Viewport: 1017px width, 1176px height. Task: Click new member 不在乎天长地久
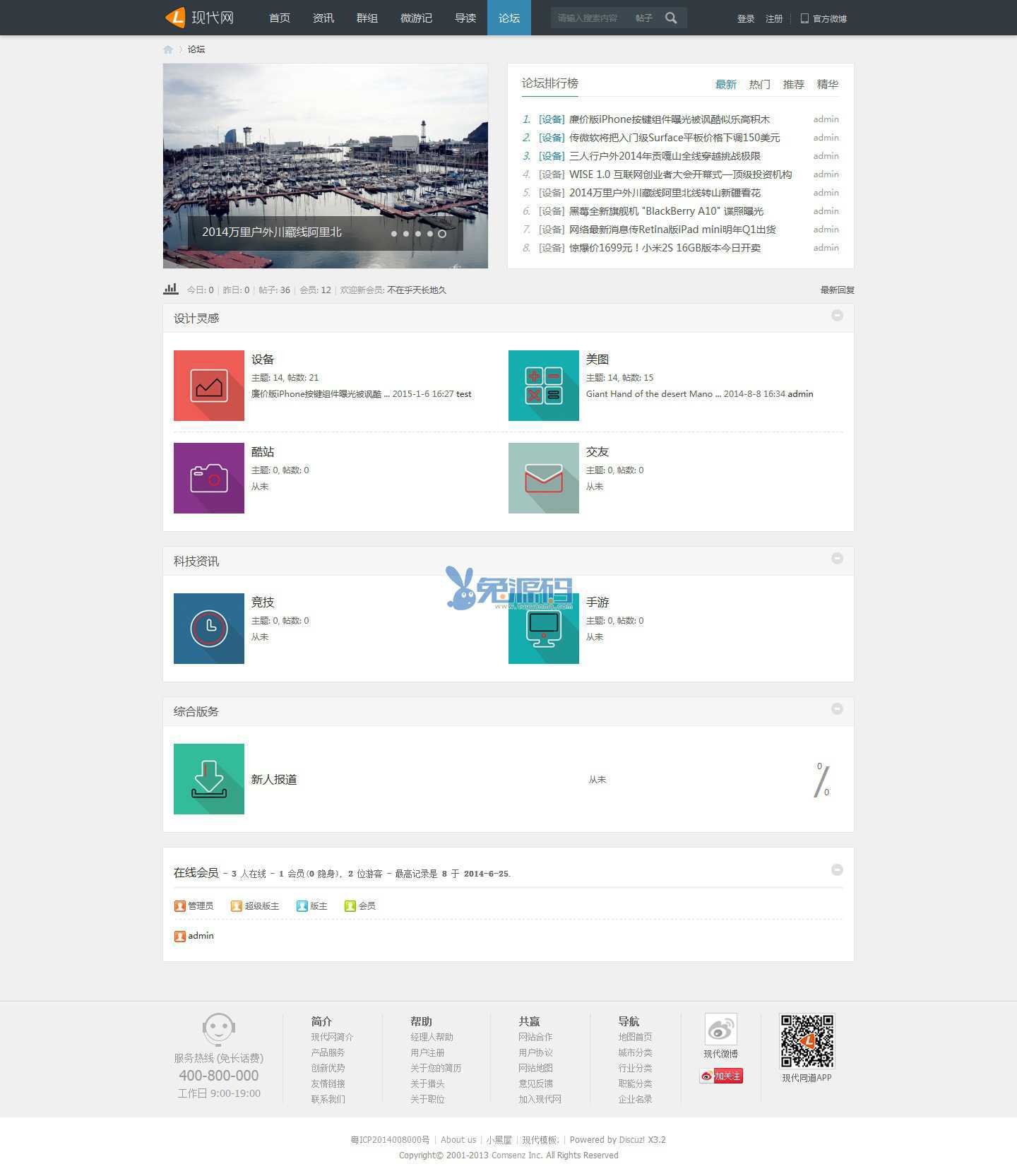point(417,290)
